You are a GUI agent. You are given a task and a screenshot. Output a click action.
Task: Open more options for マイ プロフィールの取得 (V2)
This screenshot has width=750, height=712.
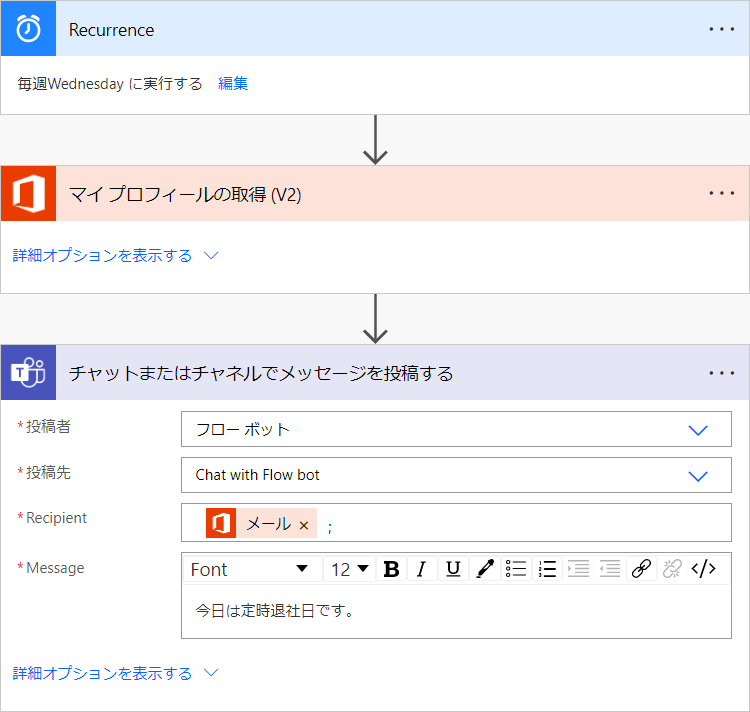[x=721, y=194]
